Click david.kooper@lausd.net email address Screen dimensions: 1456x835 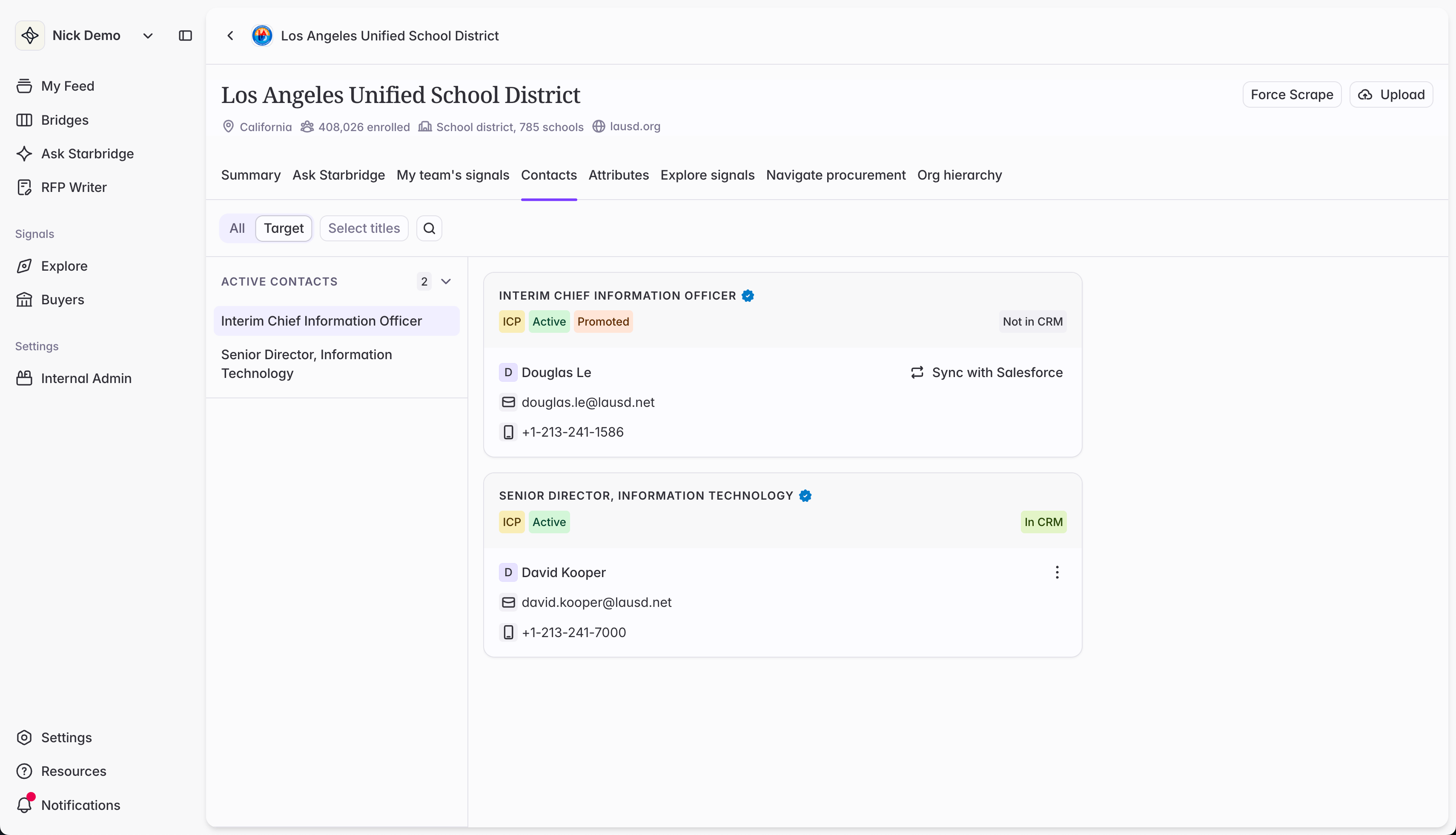[x=596, y=603]
